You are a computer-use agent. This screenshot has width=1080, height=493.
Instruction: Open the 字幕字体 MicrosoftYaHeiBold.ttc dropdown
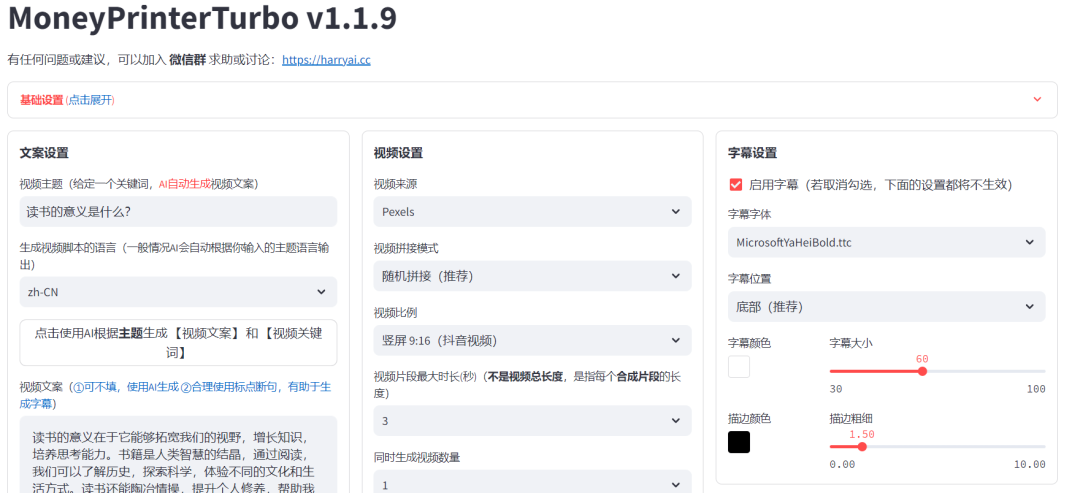point(886,242)
